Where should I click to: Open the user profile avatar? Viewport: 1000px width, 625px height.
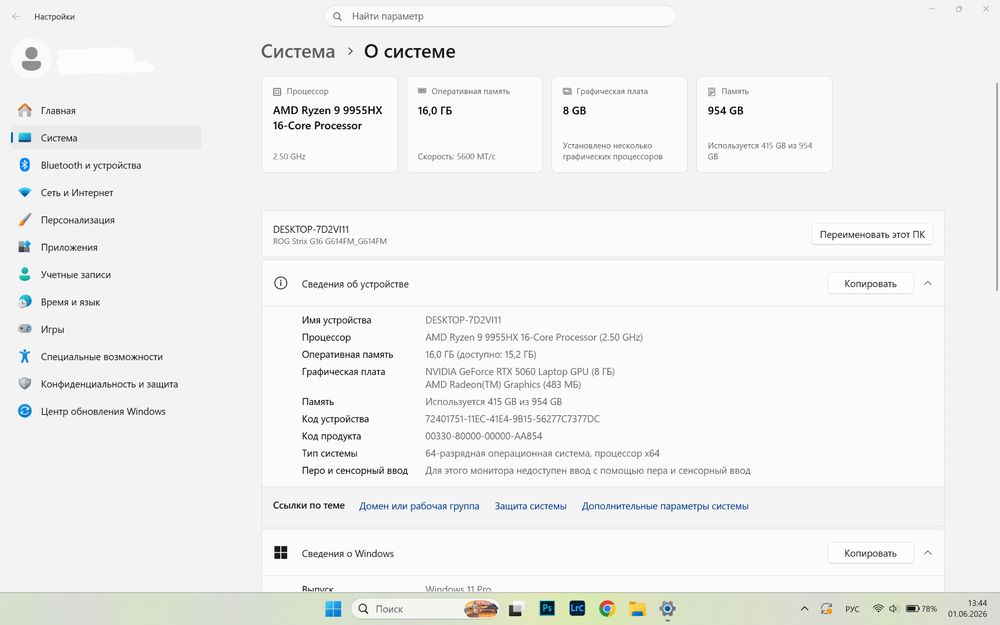31,59
